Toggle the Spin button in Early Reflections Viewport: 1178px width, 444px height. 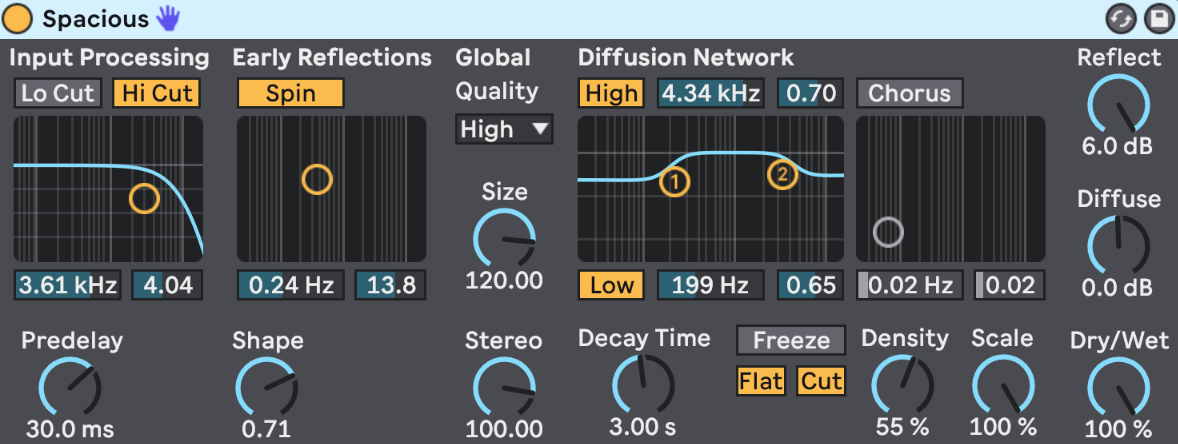[x=290, y=93]
